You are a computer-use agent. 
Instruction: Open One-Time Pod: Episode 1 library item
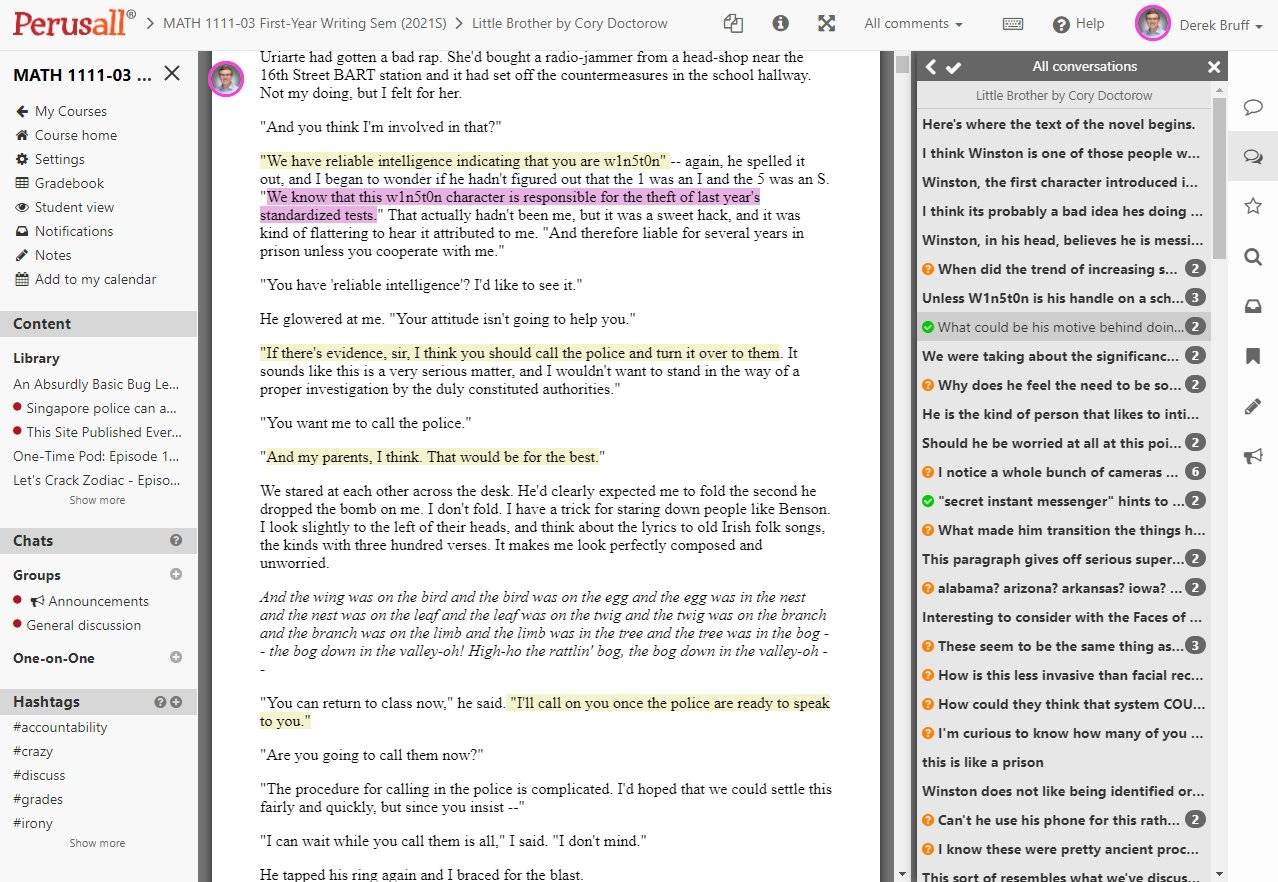tap(96, 456)
